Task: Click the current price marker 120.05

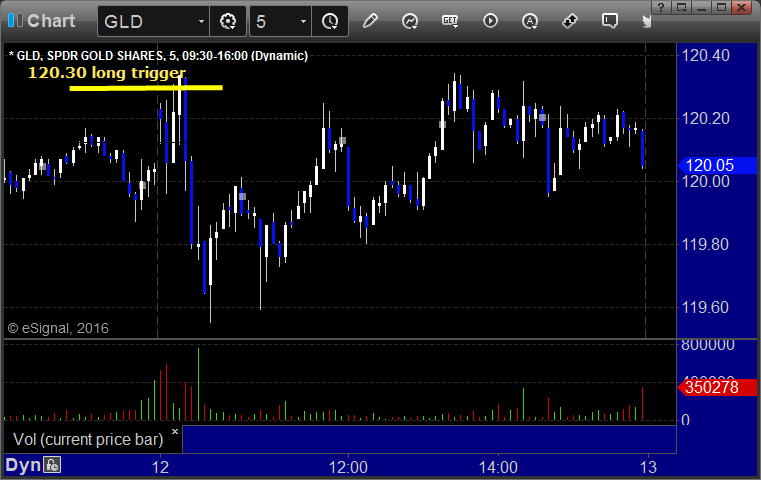Action: tap(717, 166)
